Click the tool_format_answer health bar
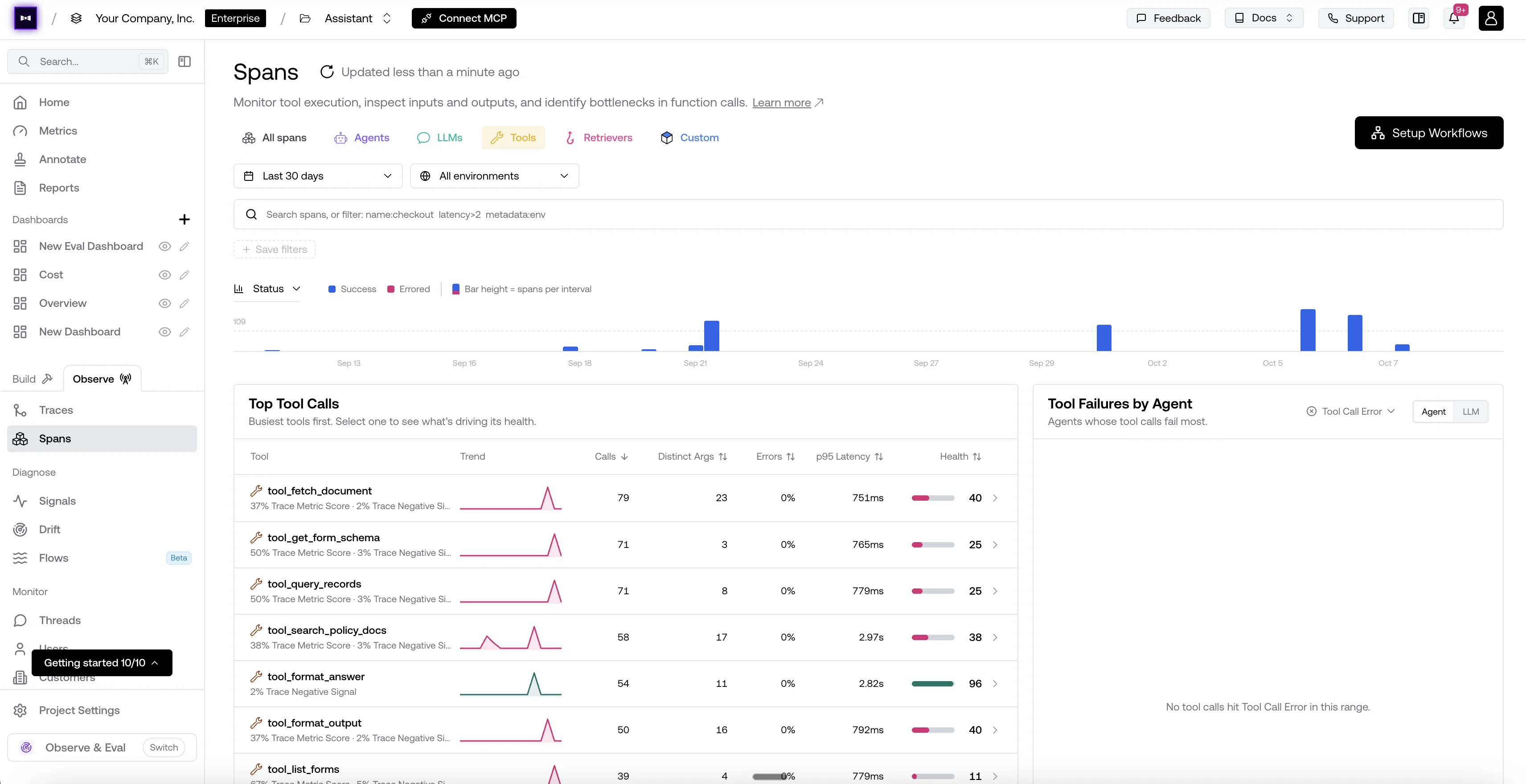The image size is (1526, 784). point(932,684)
